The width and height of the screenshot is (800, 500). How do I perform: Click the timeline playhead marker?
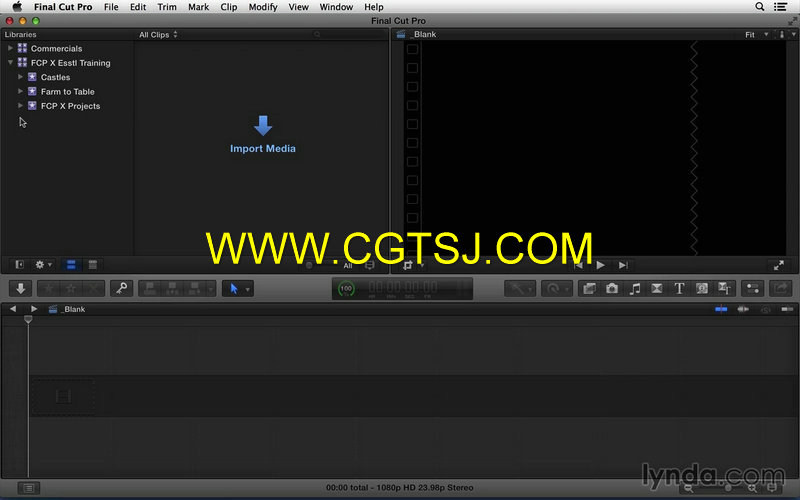point(28,319)
